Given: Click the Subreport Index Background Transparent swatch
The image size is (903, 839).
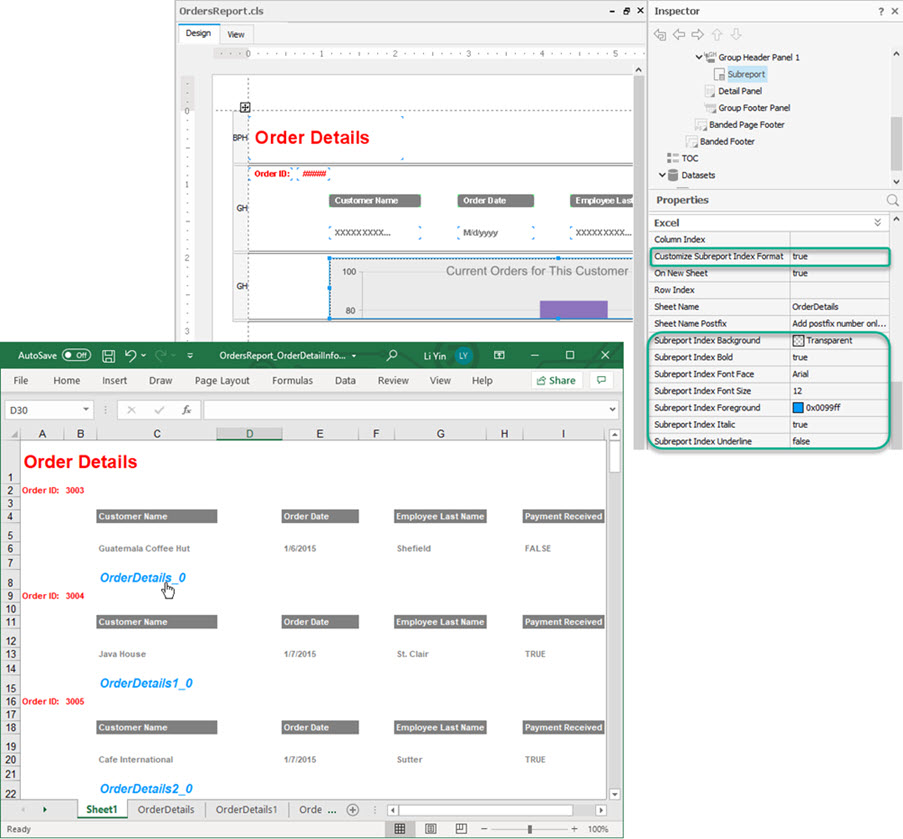Looking at the screenshot, I should tap(798, 340).
